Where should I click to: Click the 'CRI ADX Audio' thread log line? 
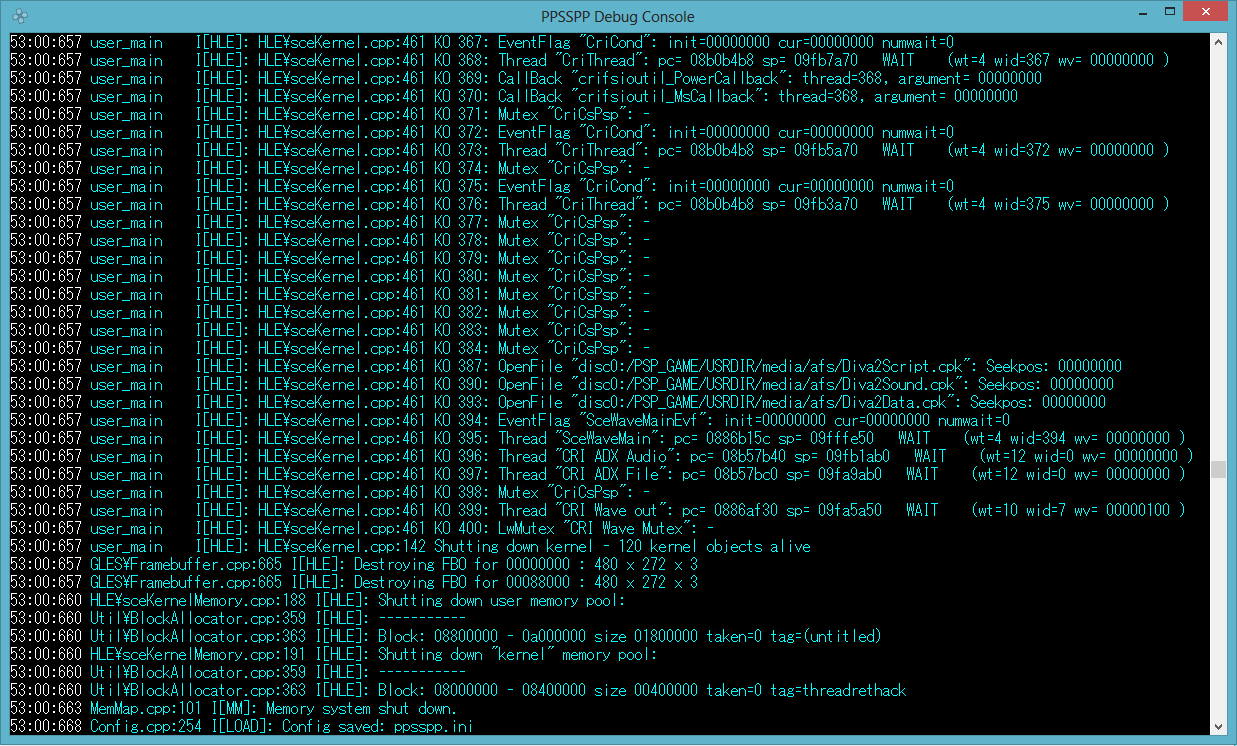[601, 456]
